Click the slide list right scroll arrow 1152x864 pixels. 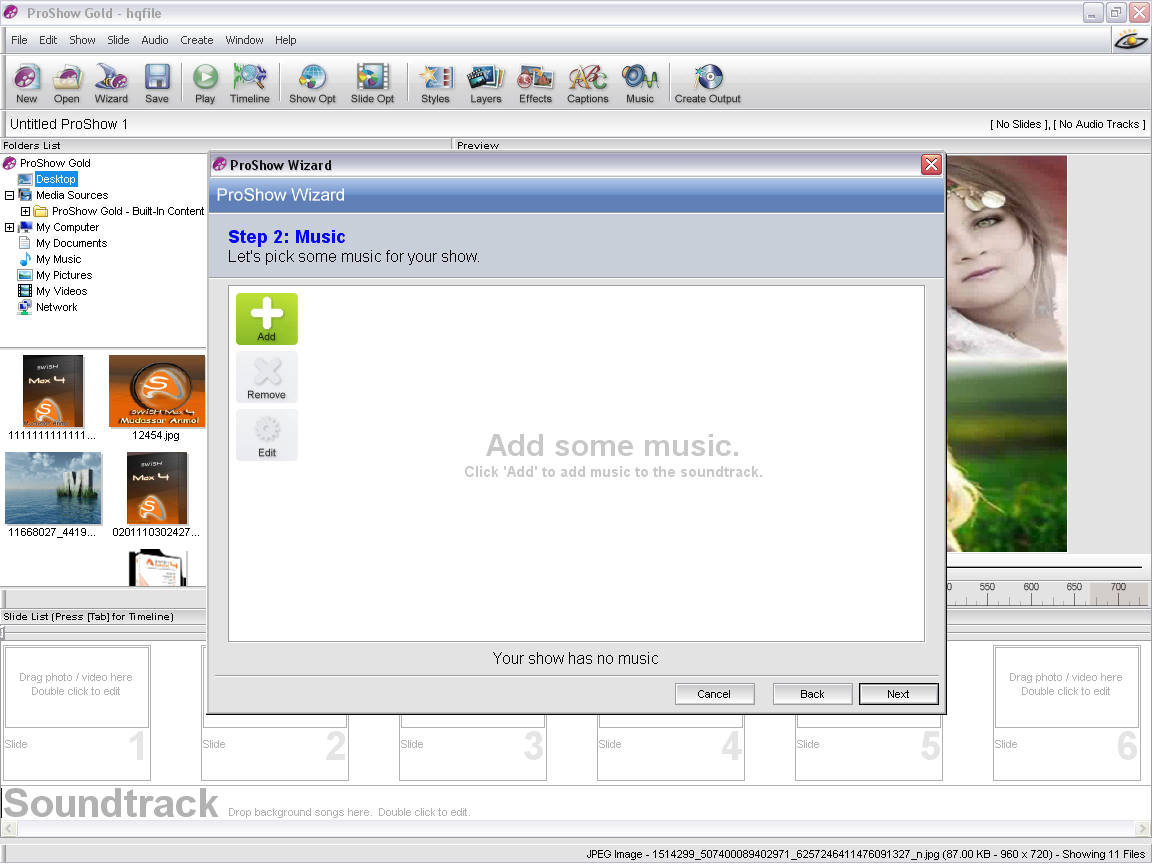(x=1143, y=829)
